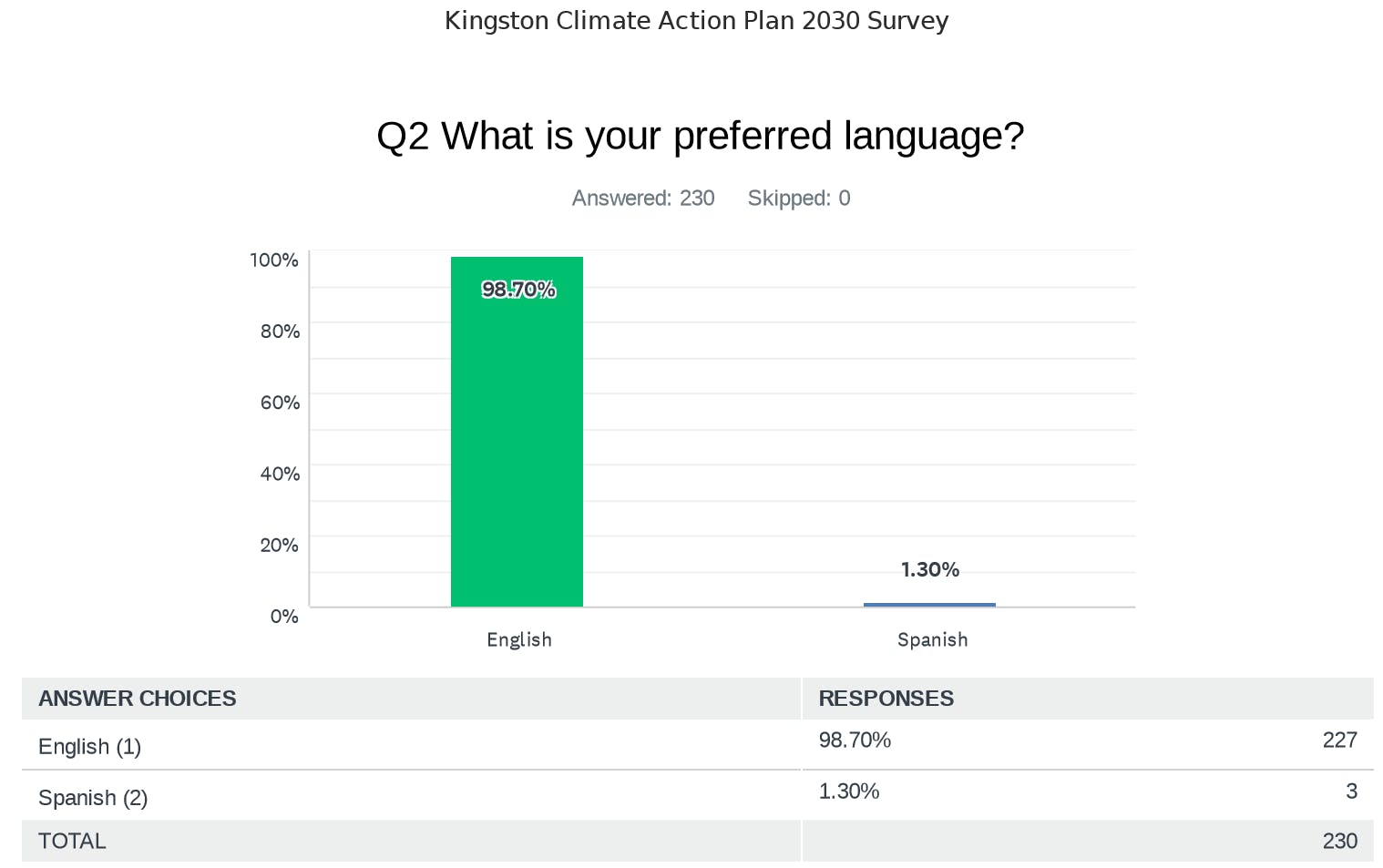This screenshot has height=868, width=1383.
Task: Click the Skipped: 0 text
Action: (x=799, y=199)
